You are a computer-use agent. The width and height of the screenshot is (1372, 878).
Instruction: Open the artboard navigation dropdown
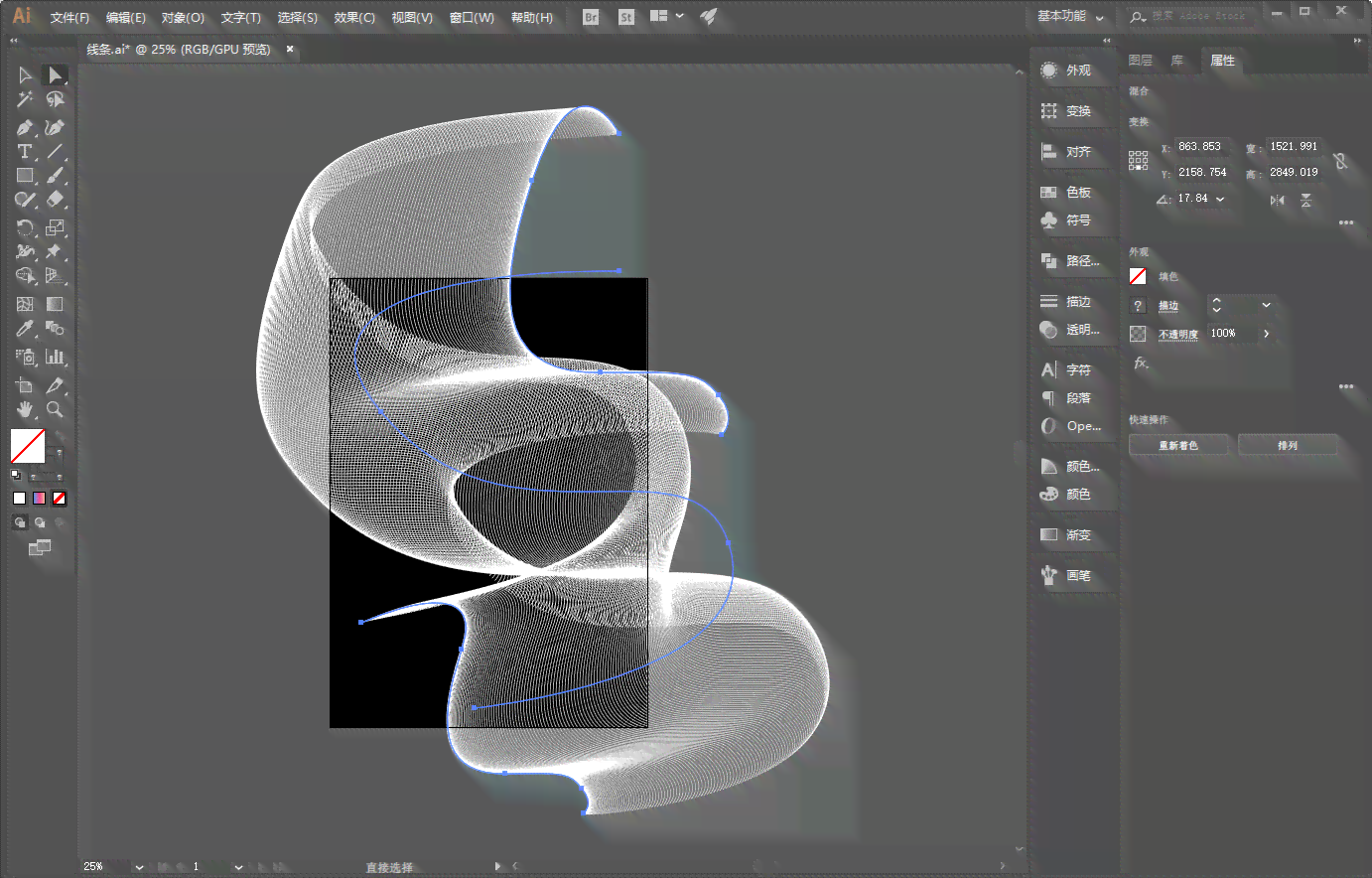(238, 867)
